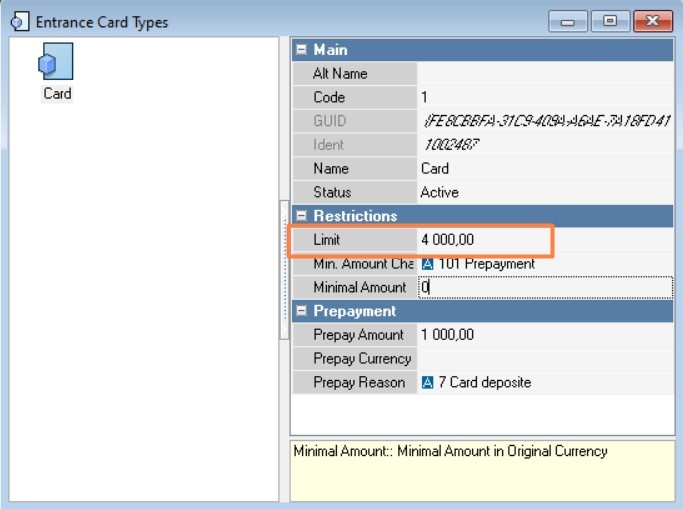Image resolution: width=683 pixels, height=509 pixels.
Task: Click the Entrance Card Types window icon
Action: (x=18, y=22)
